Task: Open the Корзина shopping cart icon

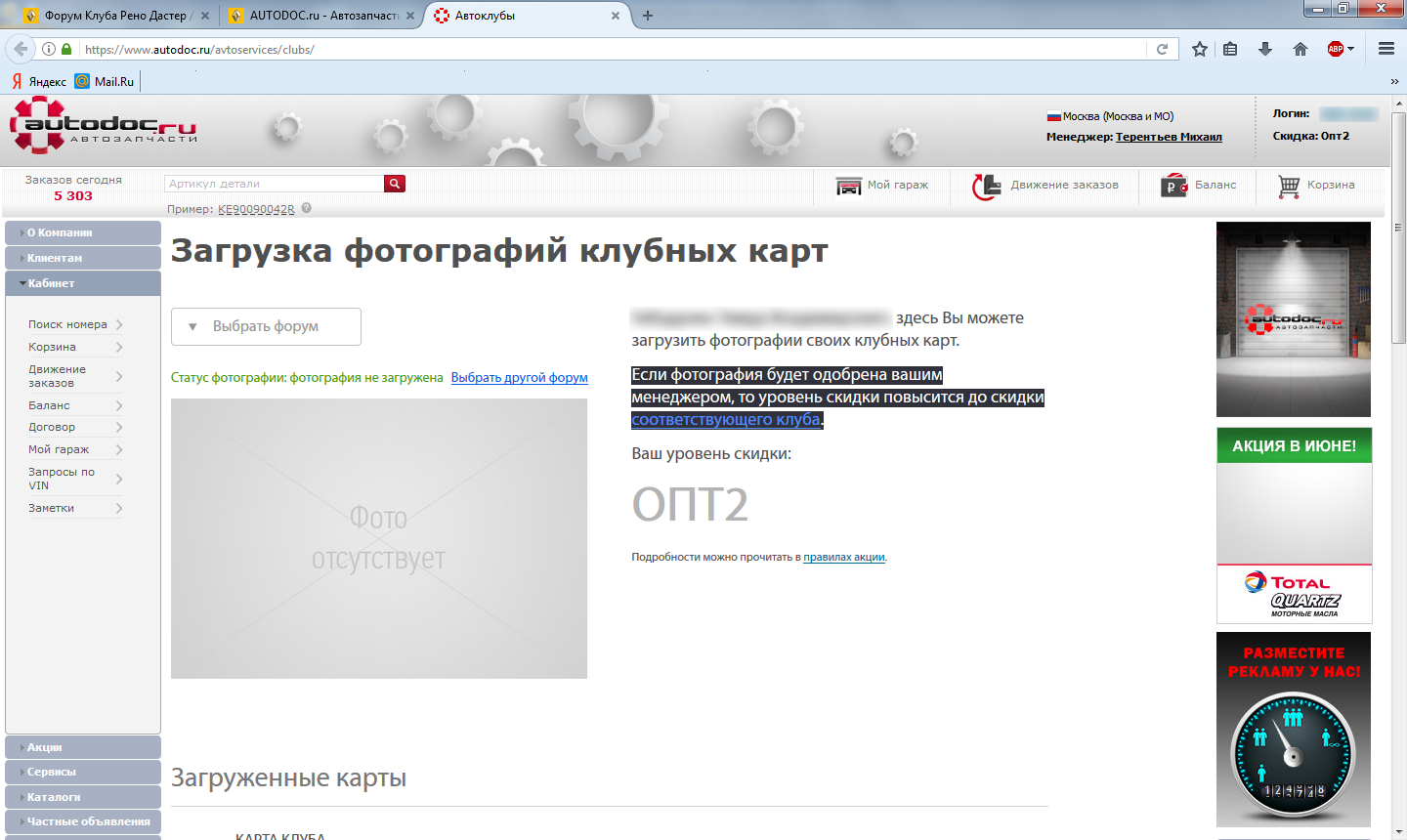Action: 1289,186
